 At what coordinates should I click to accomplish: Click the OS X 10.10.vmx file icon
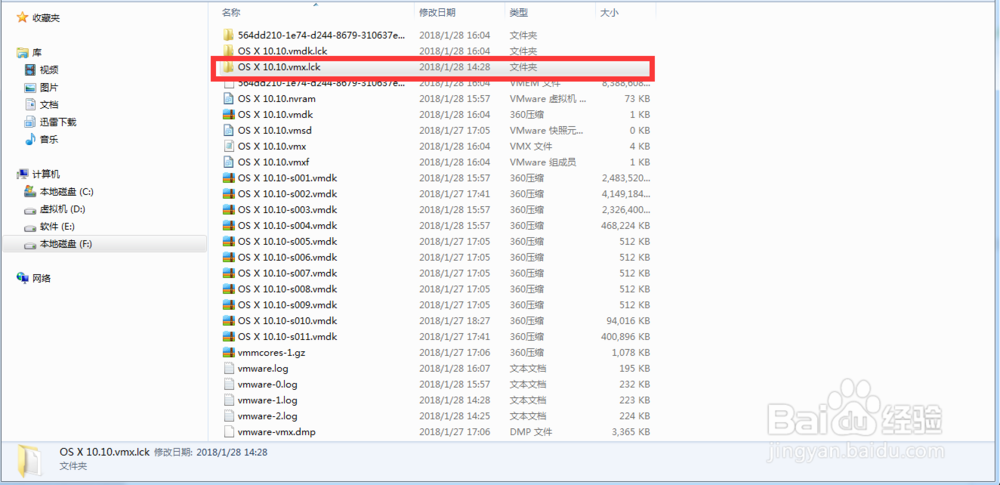(228, 146)
